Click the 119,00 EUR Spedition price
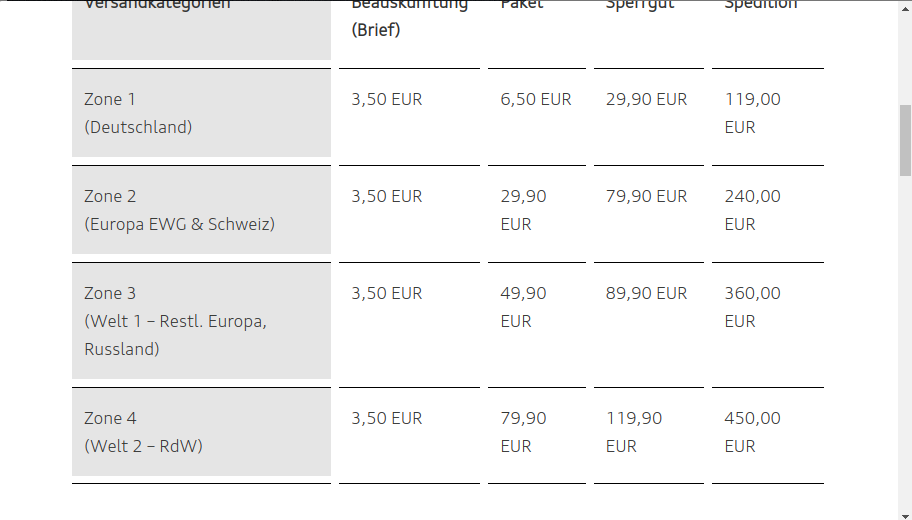The width and height of the screenshot is (912, 520). [x=752, y=113]
